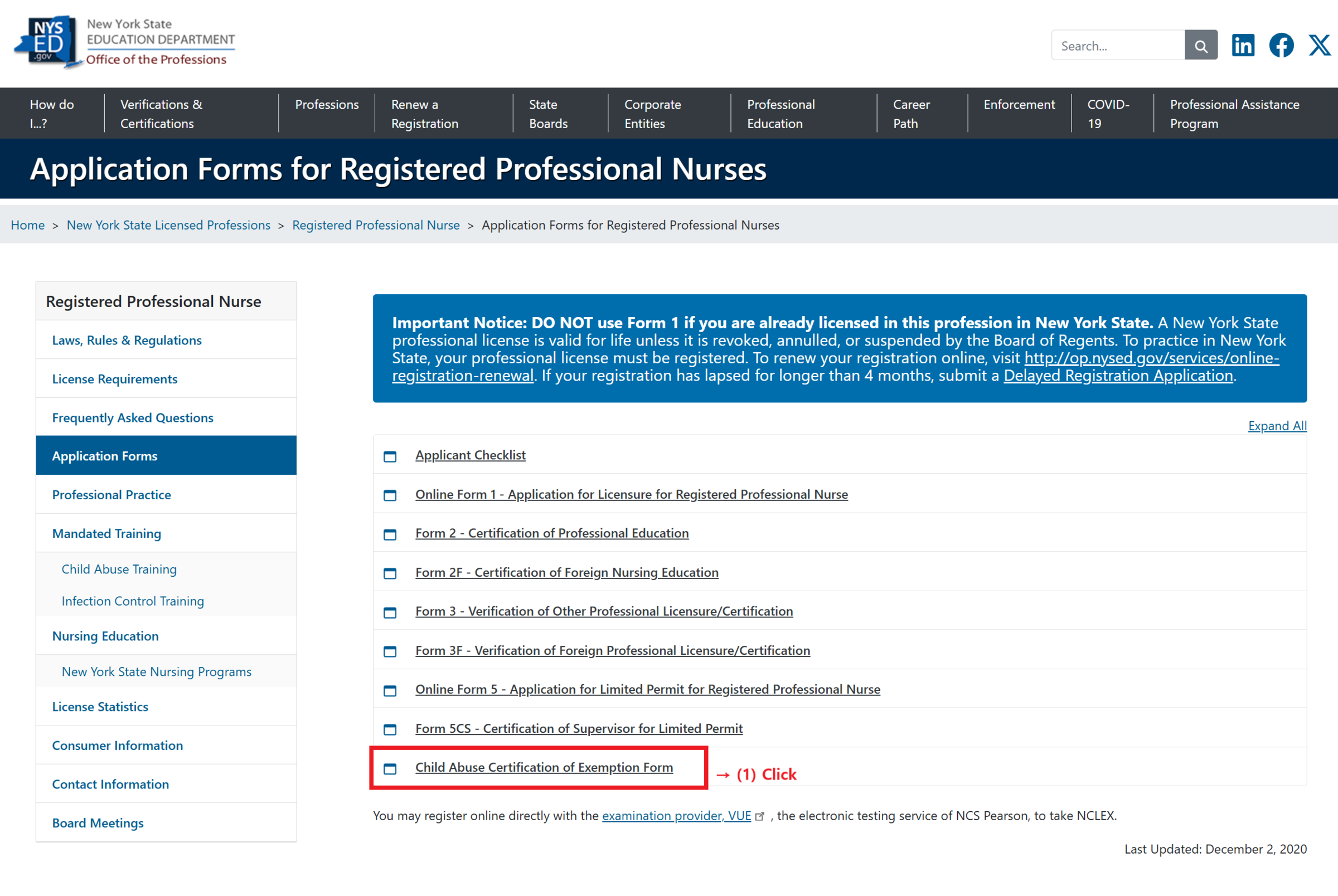This screenshot has height=896, width=1338.
Task: Expand Form 5CS Certification of Supervisor
Action: (579, 728)
